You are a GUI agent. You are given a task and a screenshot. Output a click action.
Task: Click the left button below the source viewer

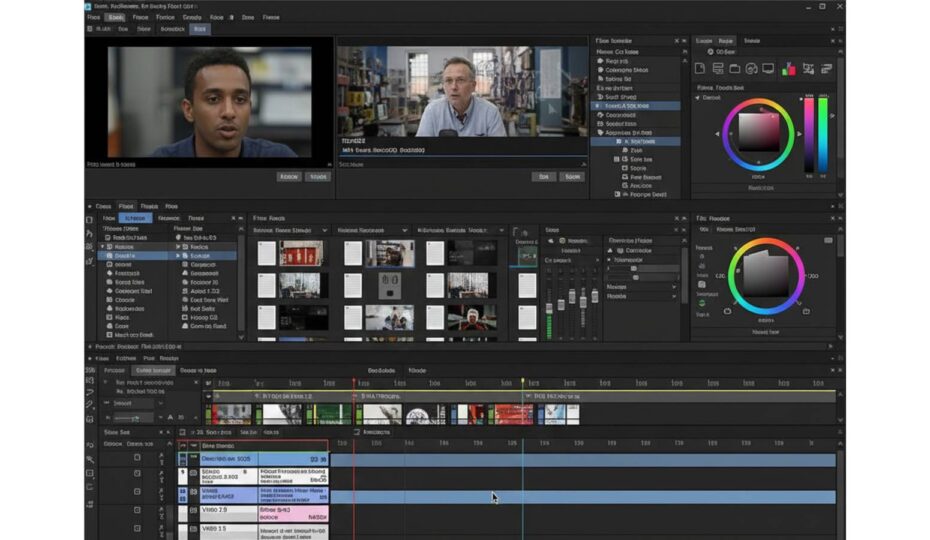tap(289, 177)
